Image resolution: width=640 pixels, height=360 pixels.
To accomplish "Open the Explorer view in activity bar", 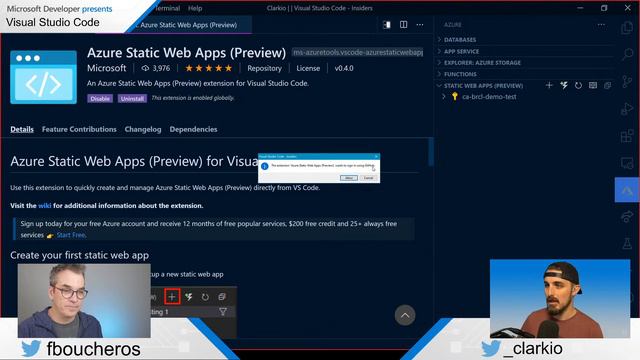I will point(627,28).
